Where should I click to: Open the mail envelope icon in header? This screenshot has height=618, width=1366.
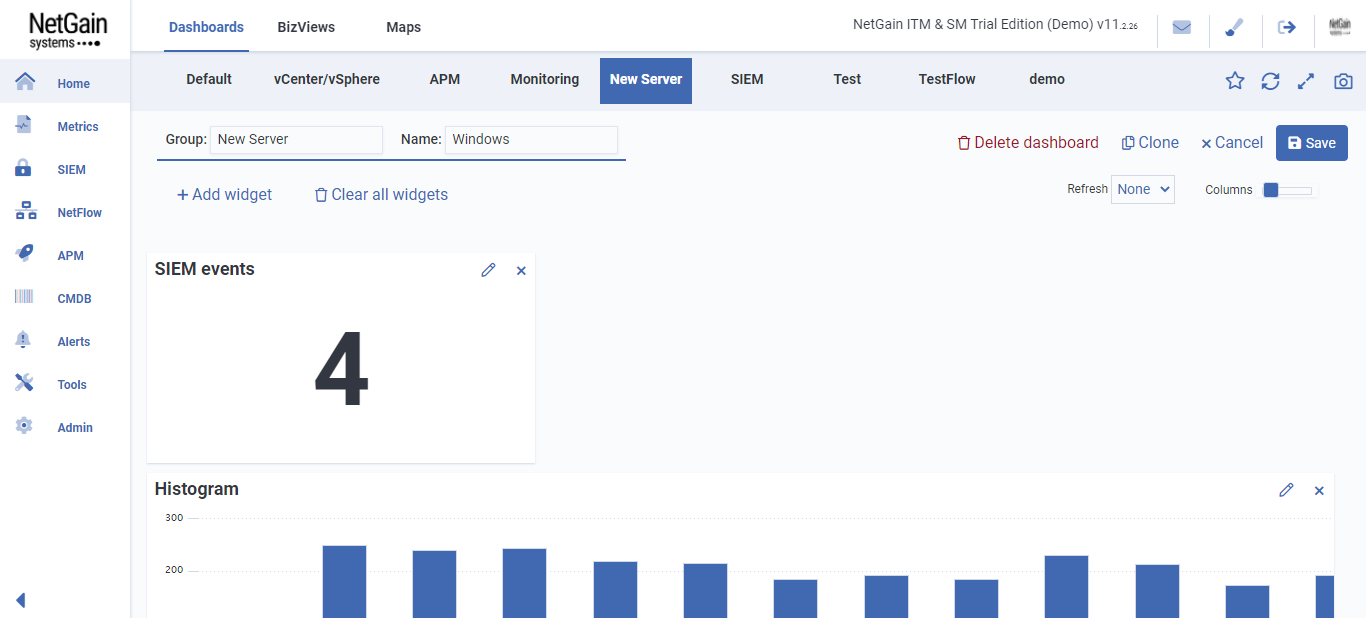(x=1182, y=27)
